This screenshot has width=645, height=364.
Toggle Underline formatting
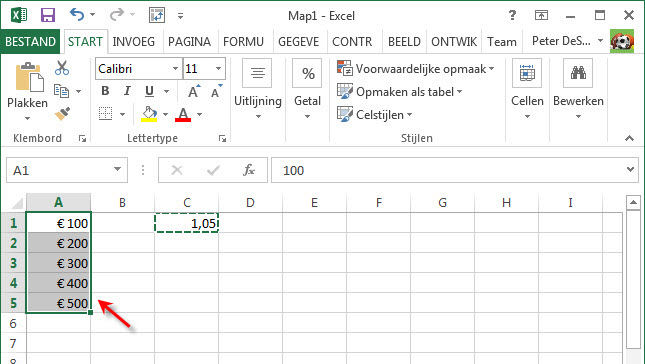coord(149,91)
